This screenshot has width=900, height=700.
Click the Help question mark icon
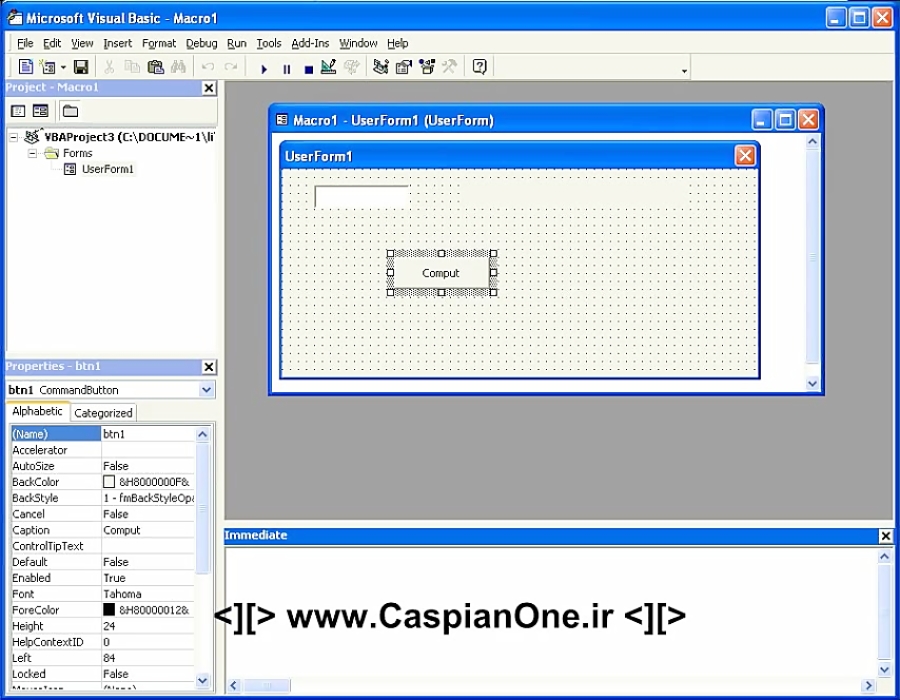tap(478, 66)
